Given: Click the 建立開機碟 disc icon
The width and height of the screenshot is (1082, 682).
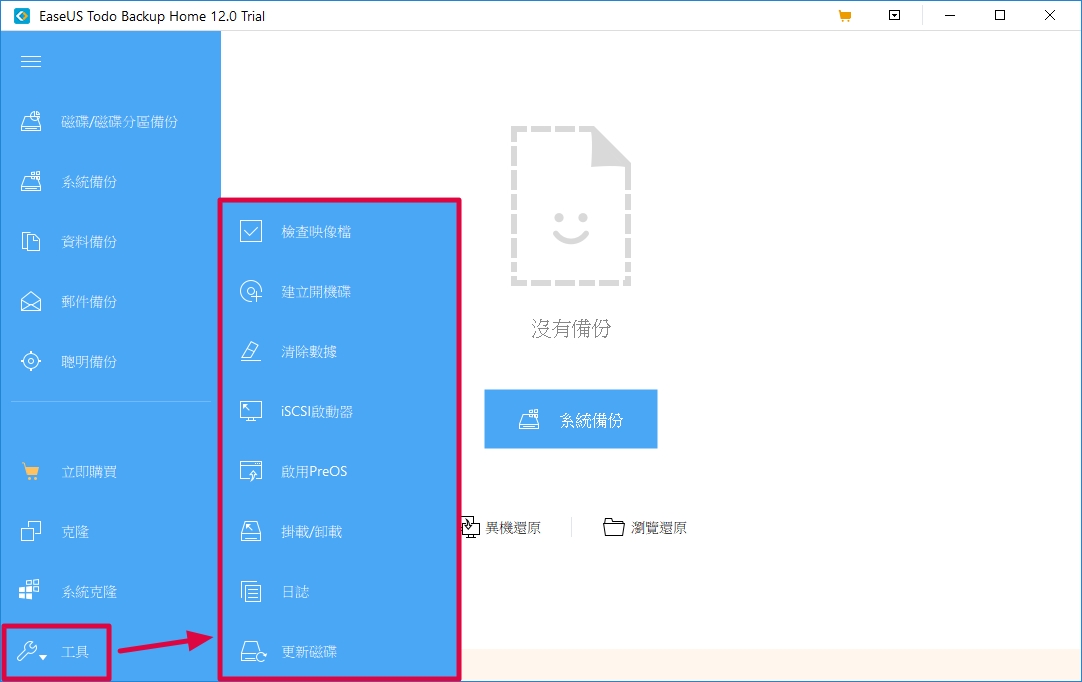Looking at the screenshot, I should coord(250,291).
